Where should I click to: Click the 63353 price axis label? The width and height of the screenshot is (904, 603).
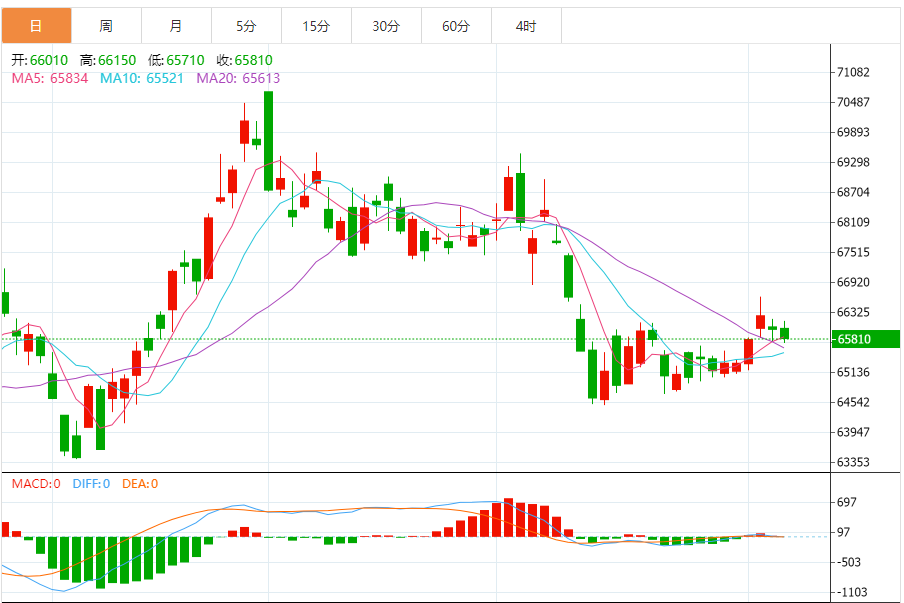(853, 462)
